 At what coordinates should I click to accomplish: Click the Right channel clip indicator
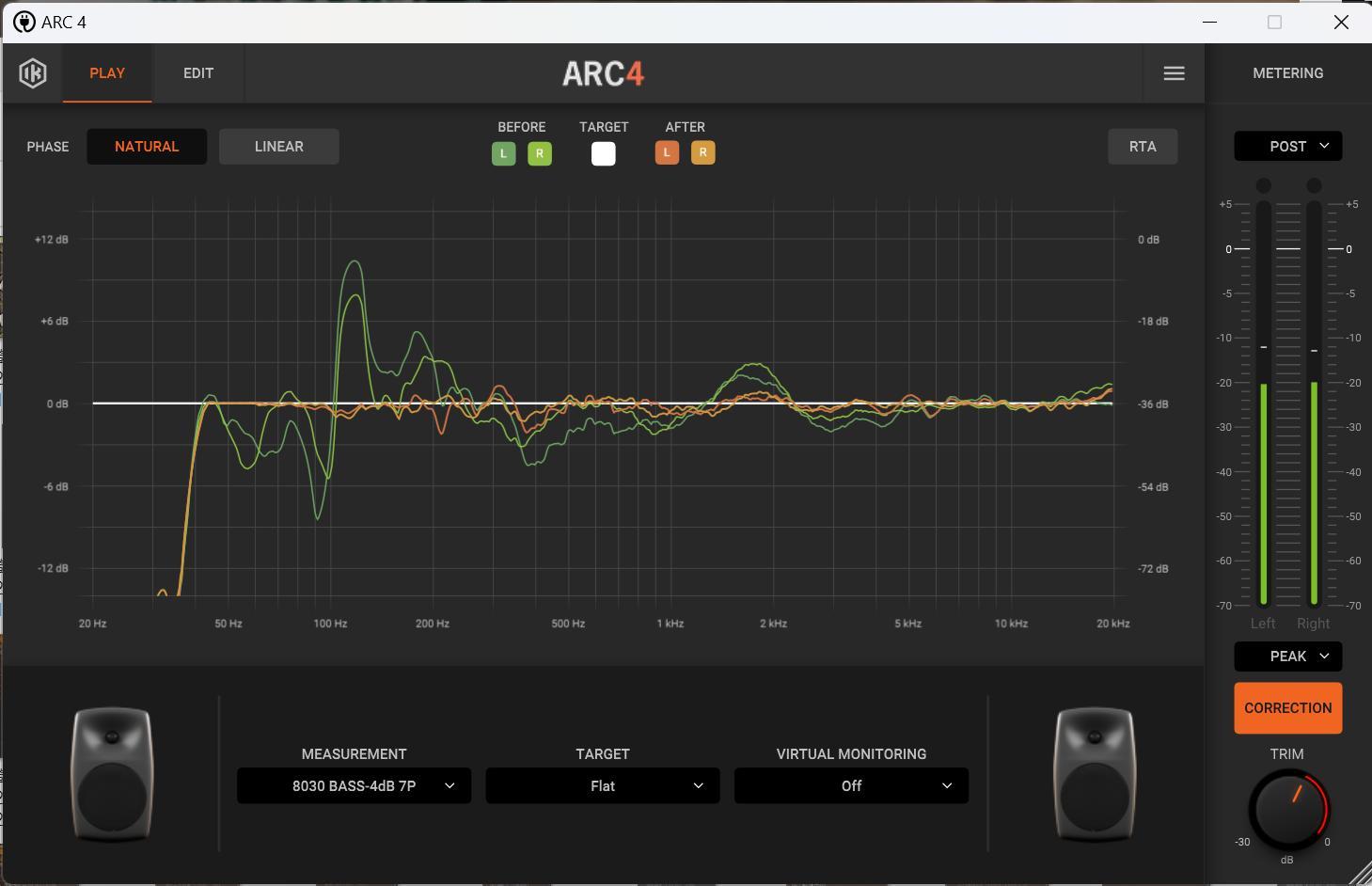pyautogui.click(x=1315, y=185)
